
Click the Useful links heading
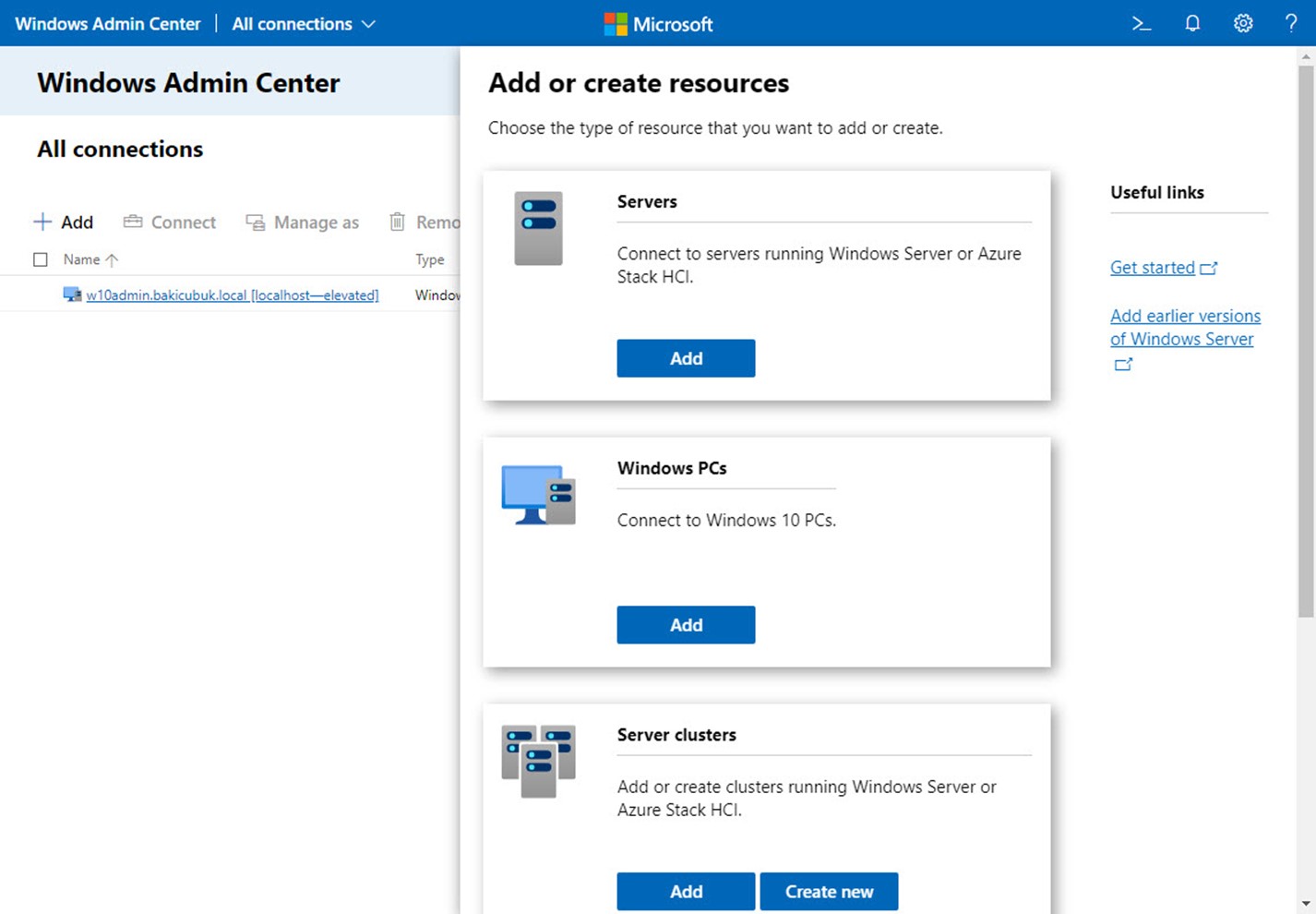coord(1157,192)
